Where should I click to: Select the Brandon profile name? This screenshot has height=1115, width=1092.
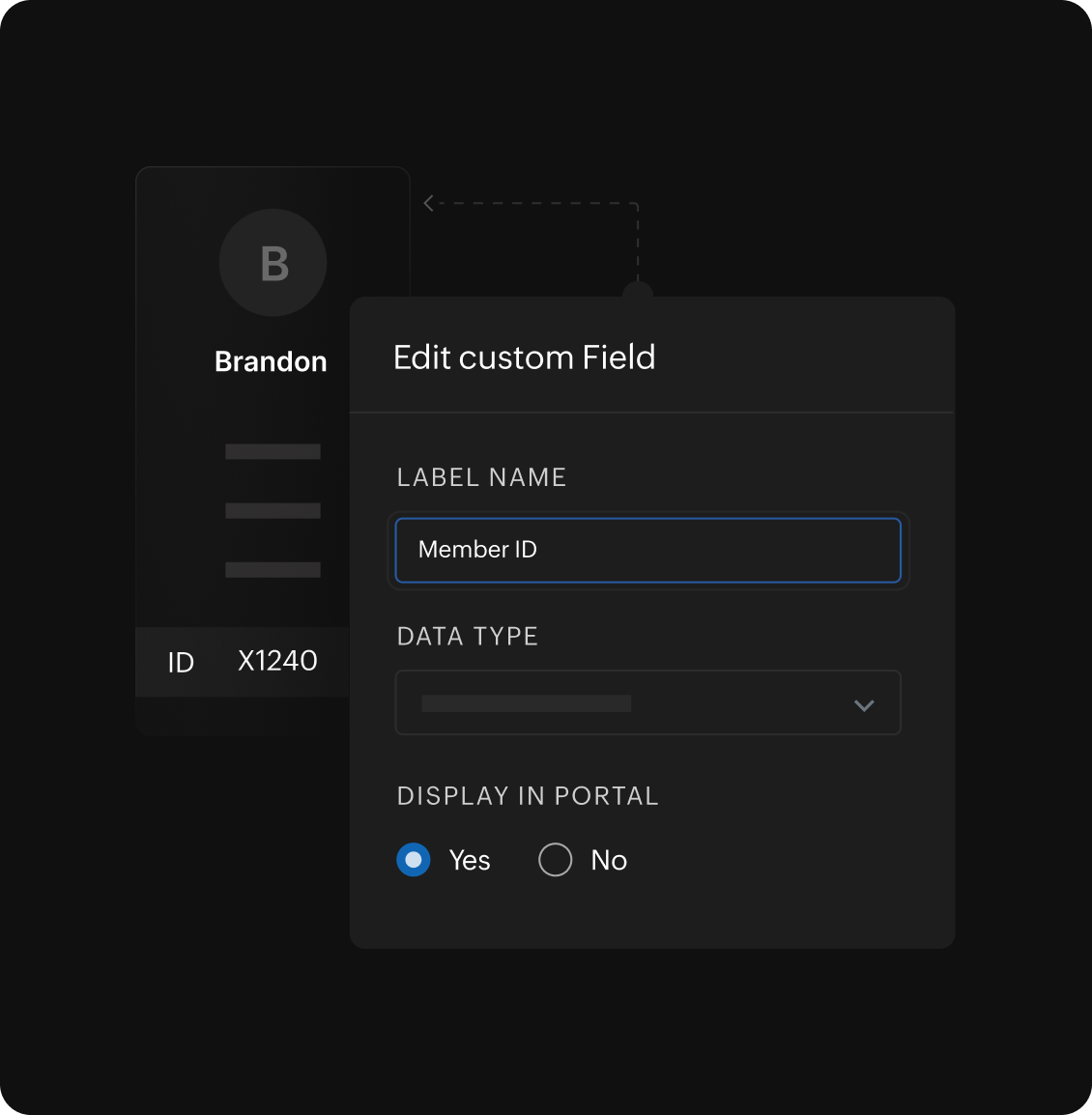tap(271, 361)
